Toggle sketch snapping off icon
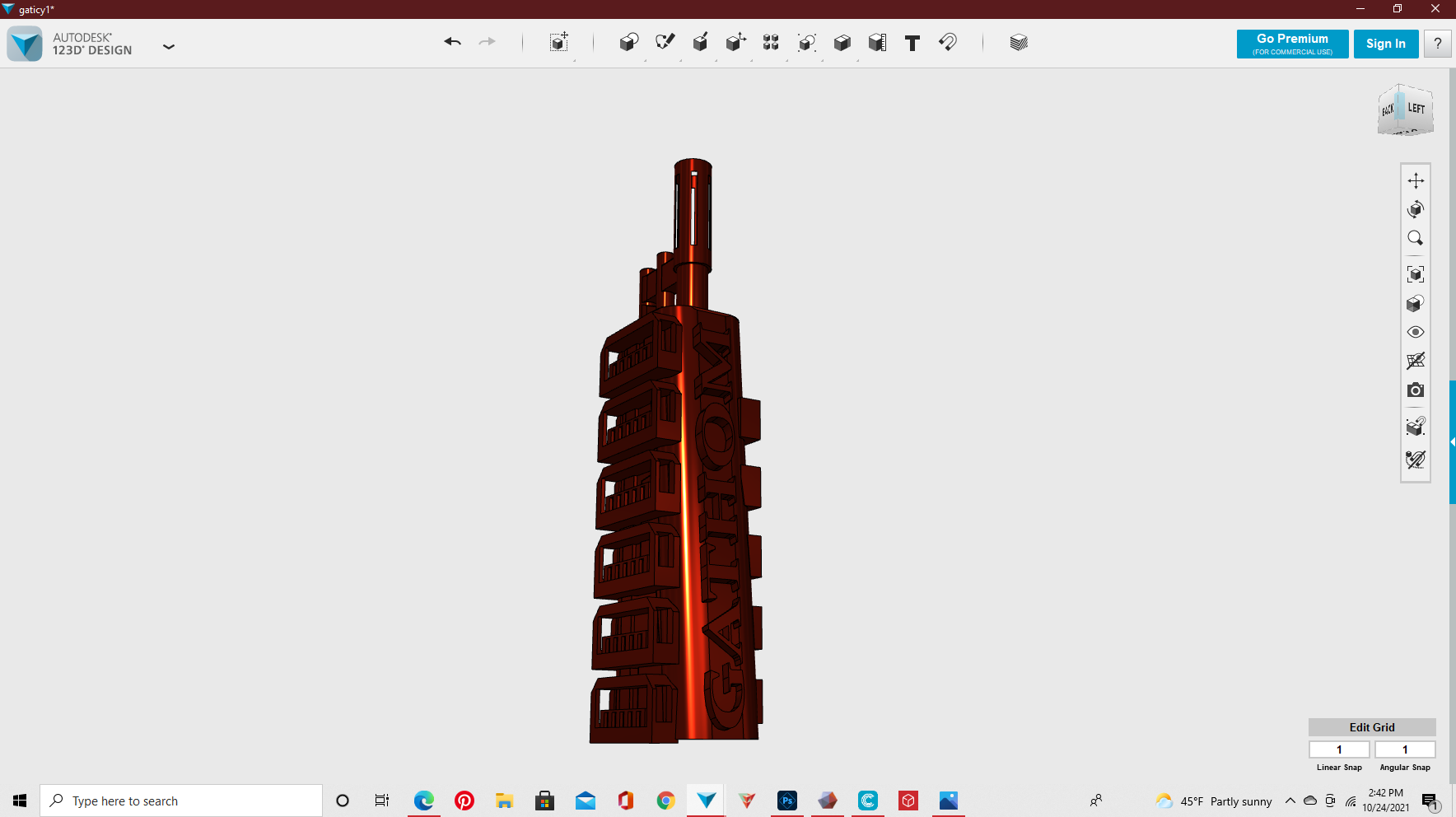This screenshot has height=817, width=1456. [x=1416, y=460]
